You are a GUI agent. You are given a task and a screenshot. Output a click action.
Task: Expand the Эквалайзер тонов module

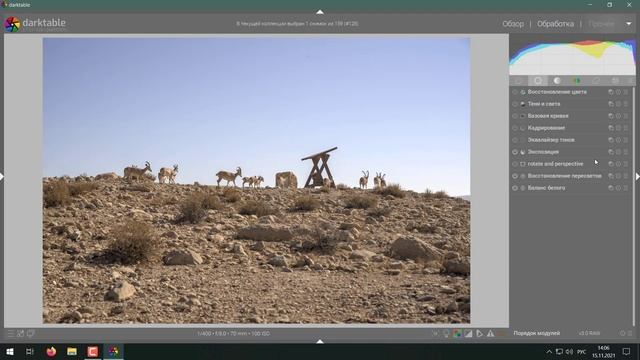tap(551, 140)
